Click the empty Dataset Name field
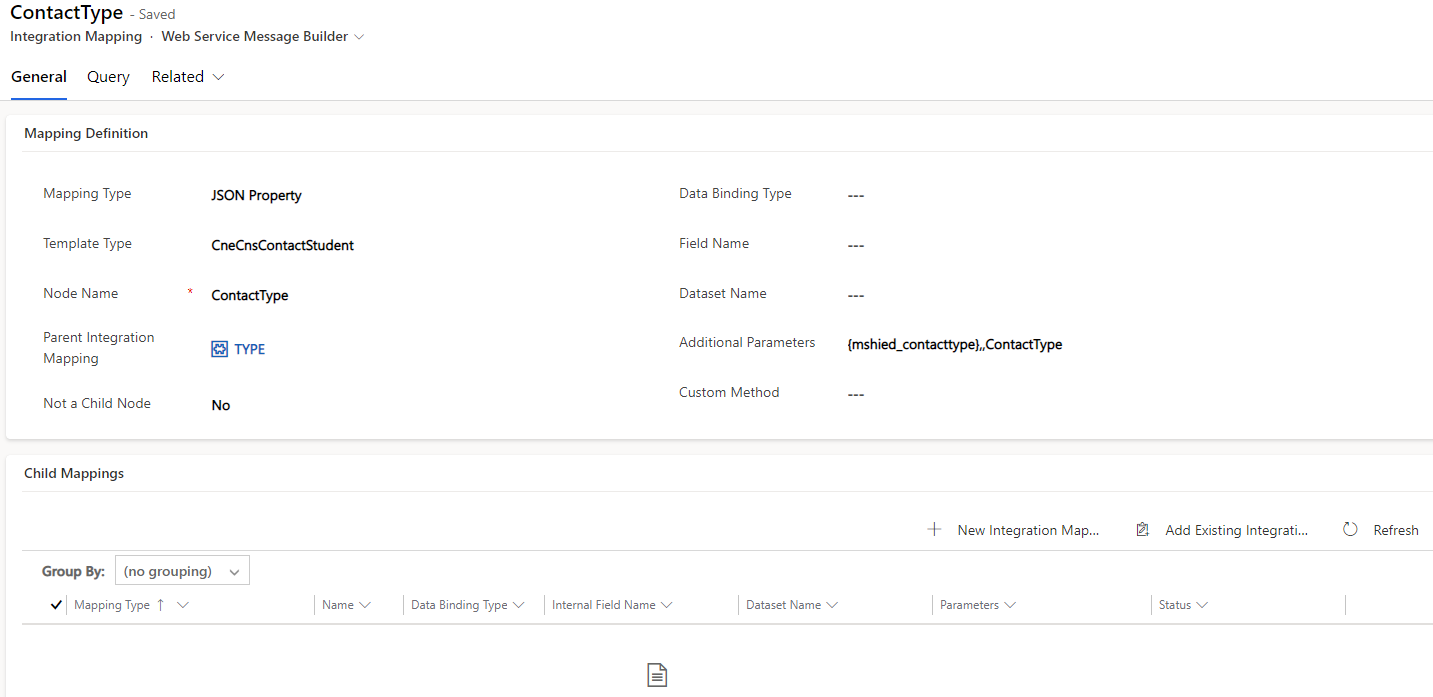Viewport: 1433px width, 697px height. pos(855,295)
